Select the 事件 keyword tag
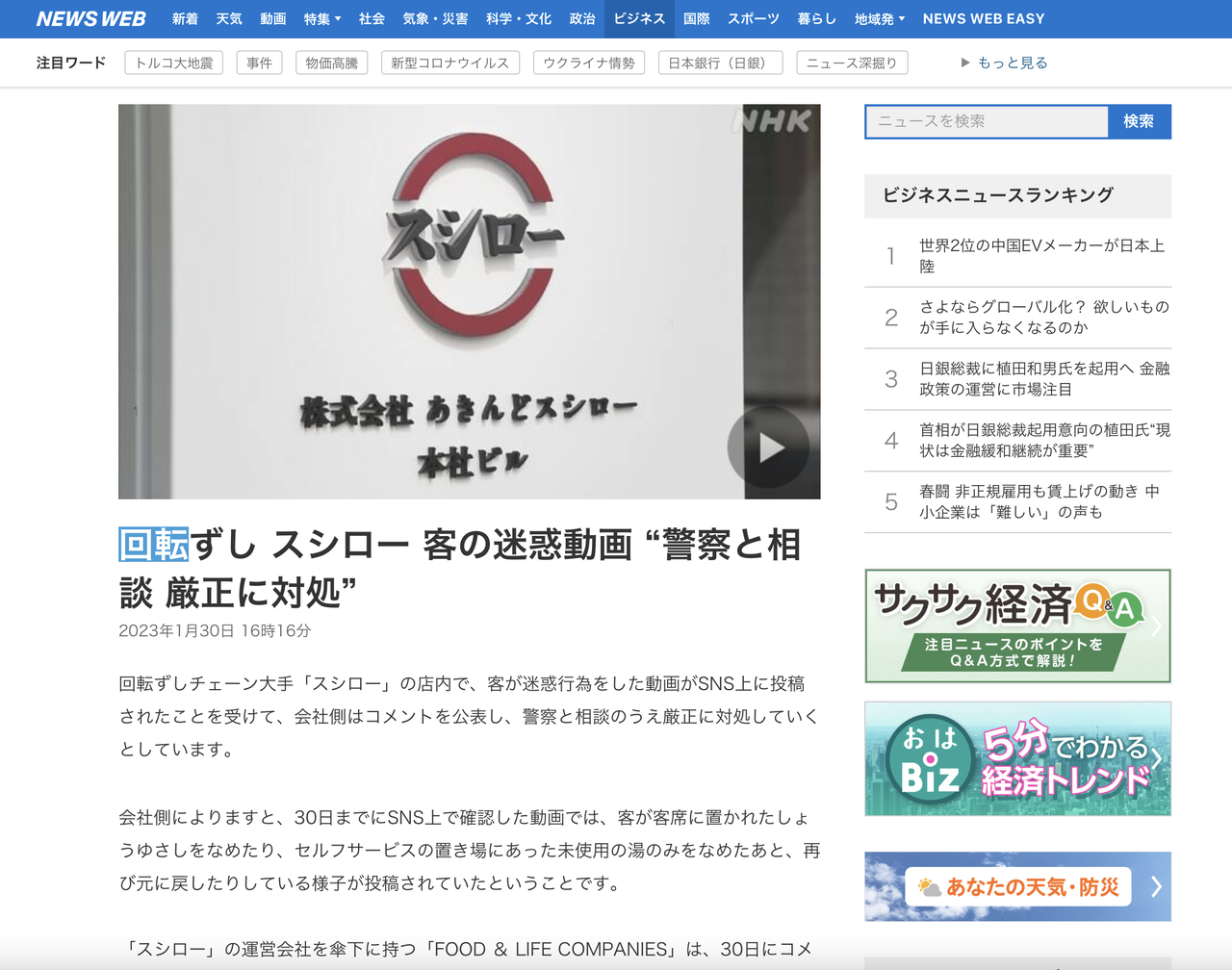 (259, 64)
